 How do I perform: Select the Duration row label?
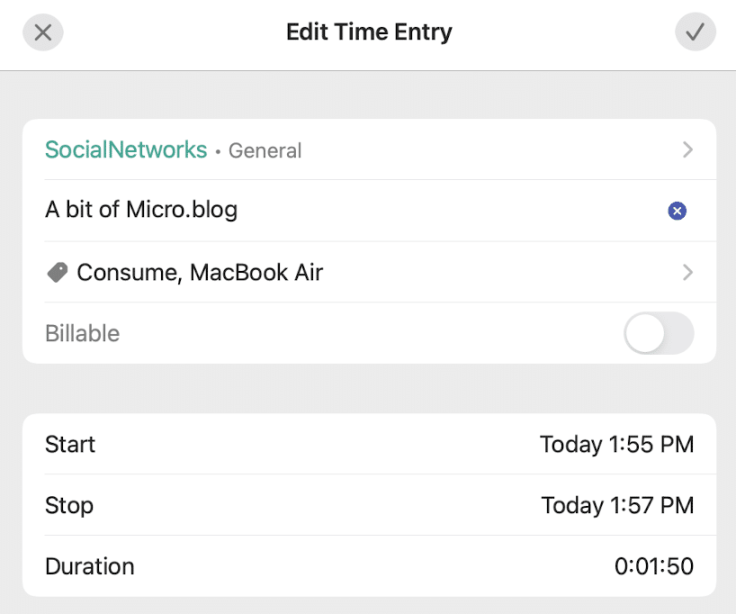click(89, 566)
